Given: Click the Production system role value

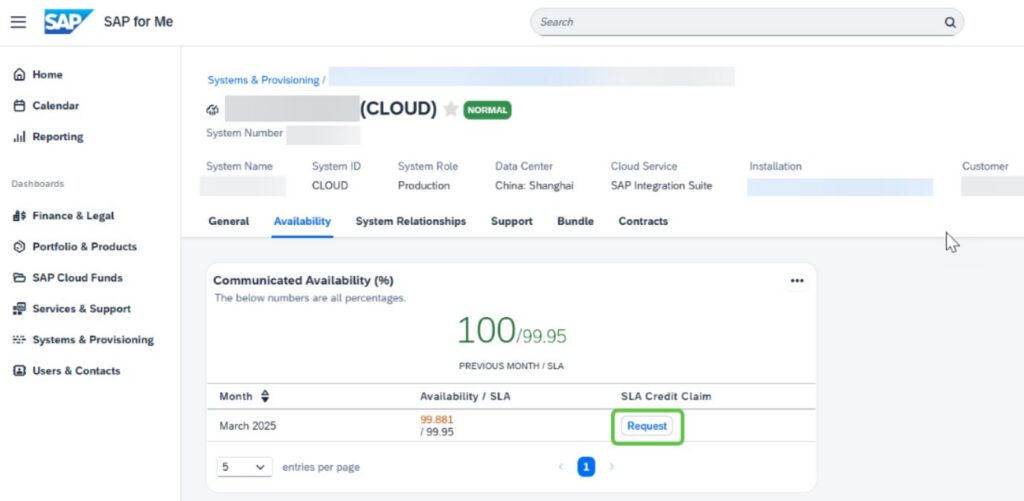Looking at the screenshot, I should point(423,186).
